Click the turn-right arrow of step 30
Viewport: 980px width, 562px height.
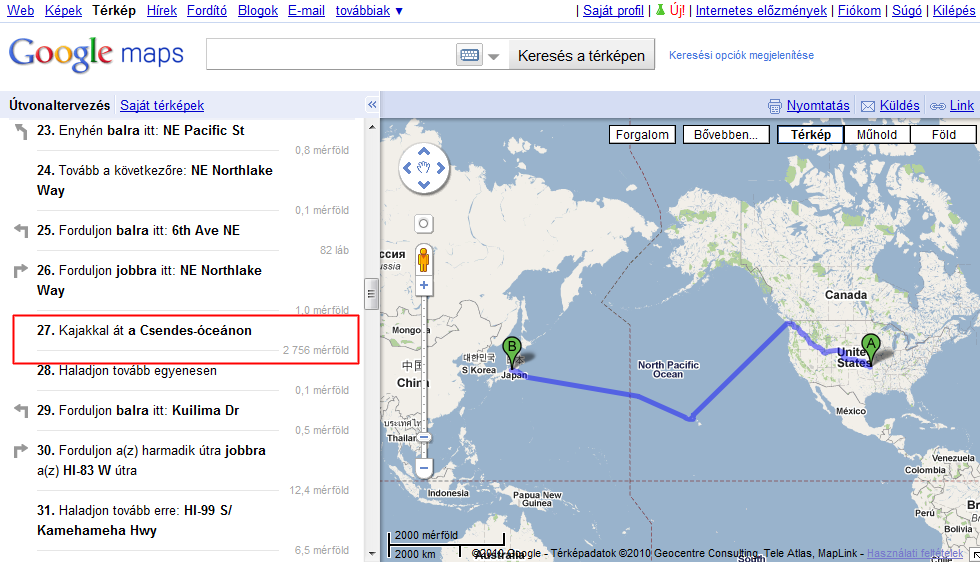(x=21, y=451)
